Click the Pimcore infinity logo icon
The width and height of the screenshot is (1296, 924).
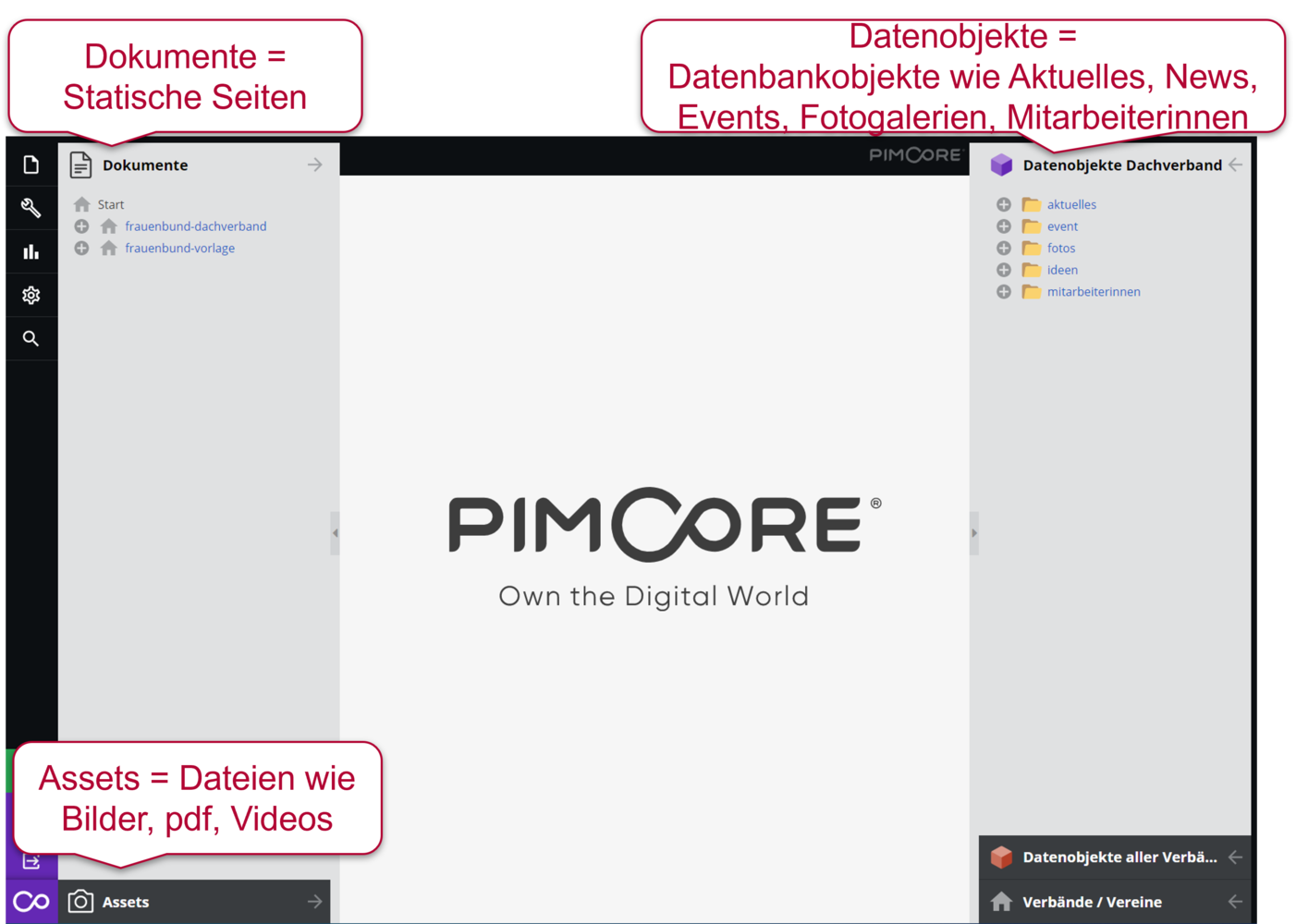click(x=31, y=902)
